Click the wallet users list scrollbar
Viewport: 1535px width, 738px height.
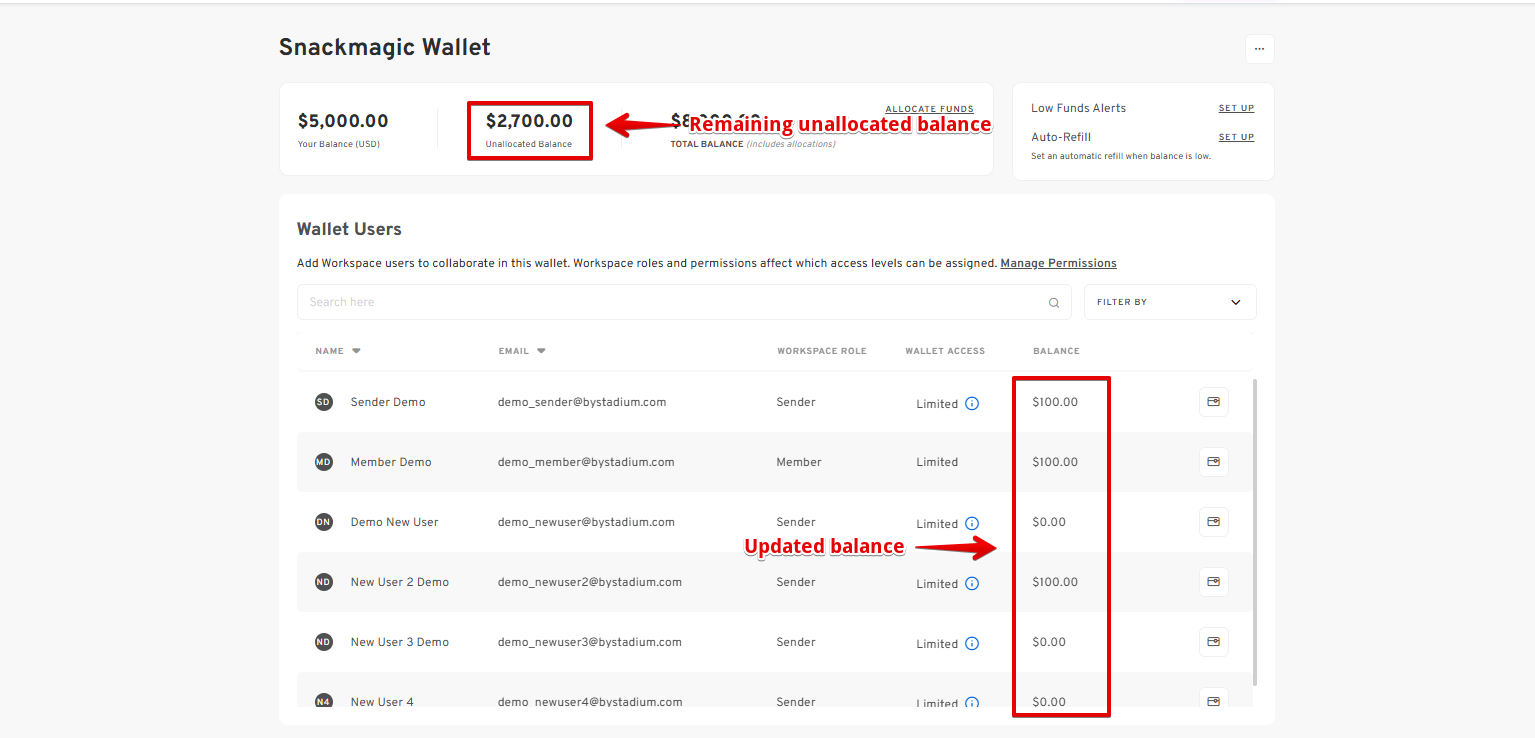[x=1256, y=530]
